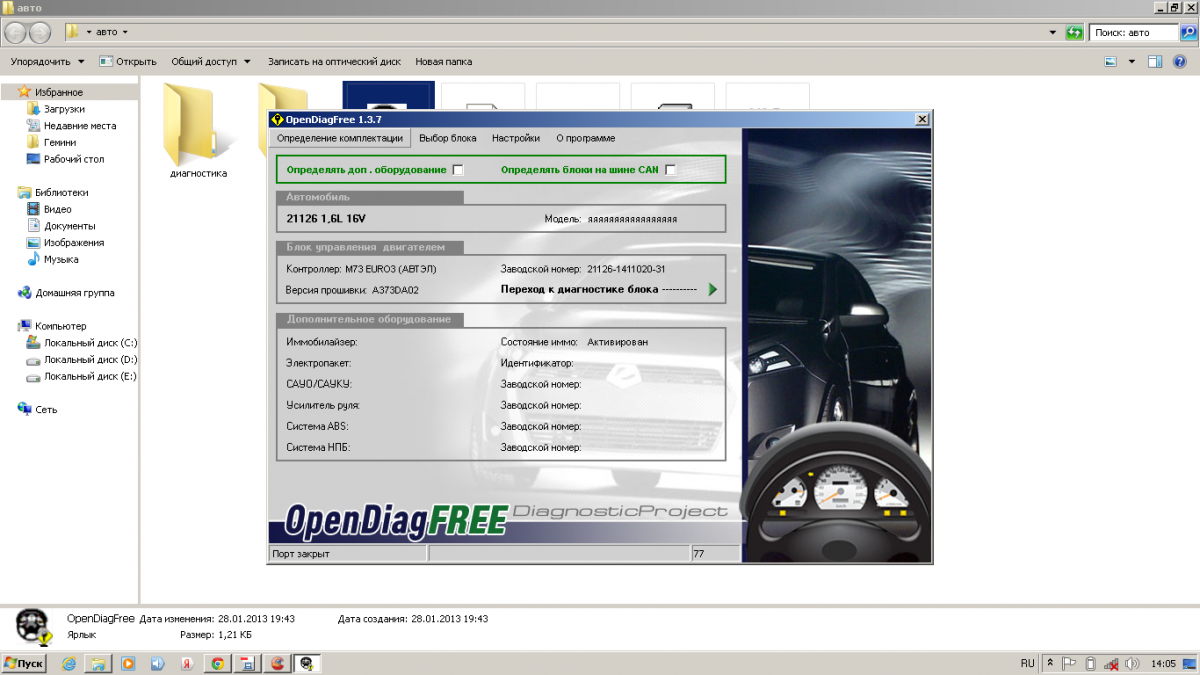1200x675 pixels.
Task: Click 'Открыть' button in Explorer toolbar
Action: click(128, 61)
